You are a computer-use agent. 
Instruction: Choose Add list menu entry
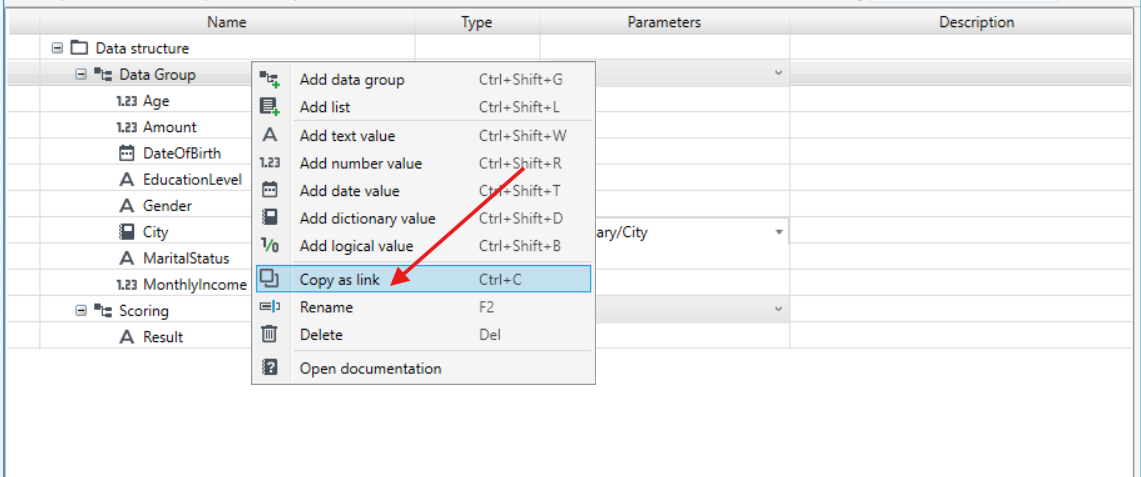(x=424, y=107)
